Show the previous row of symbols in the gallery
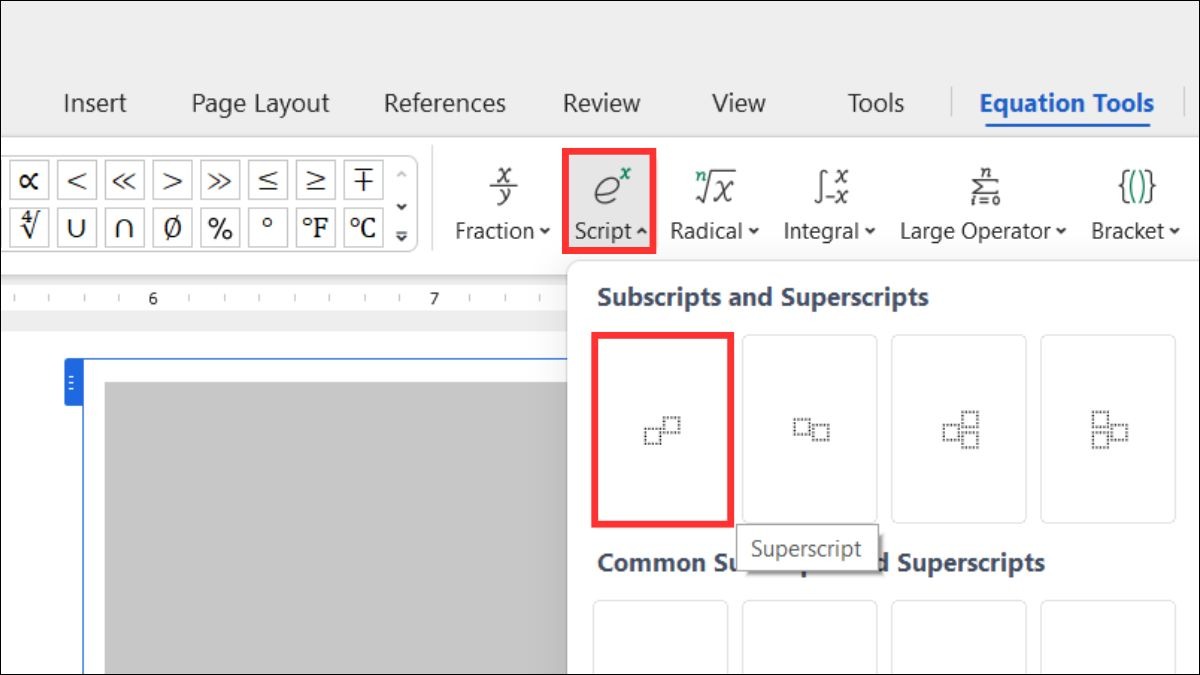This screenshot has width=1200, height=675. pyautogui.click(x=402, y=176)
